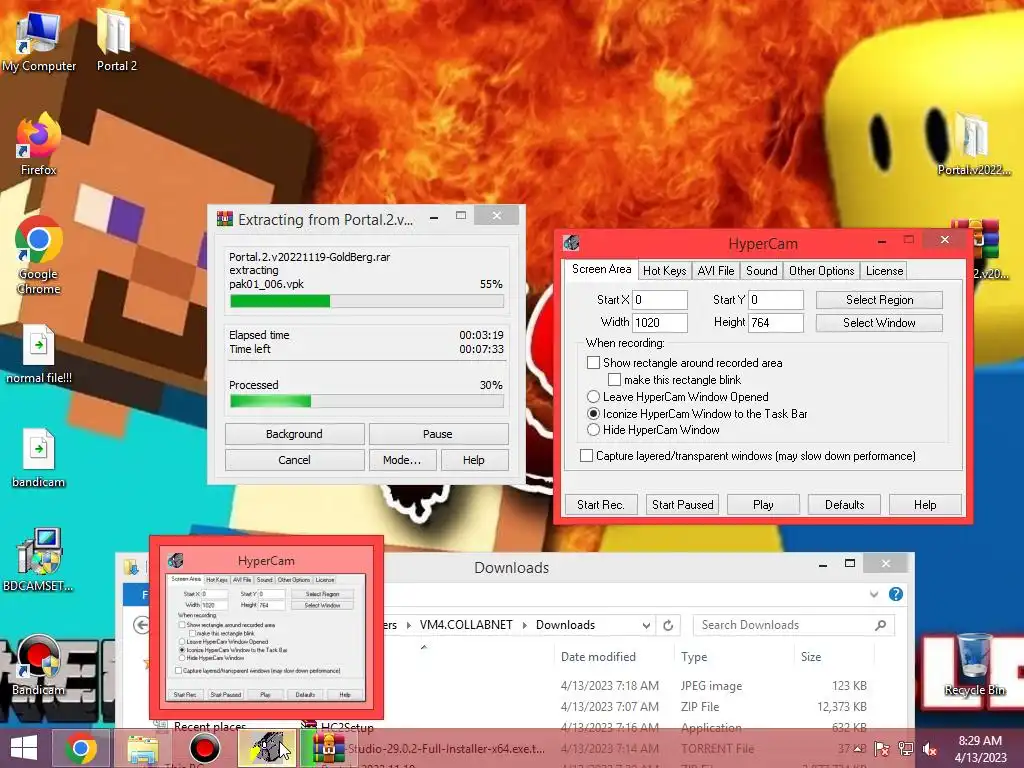This screenshot has width=1024, height=768.
Task: Expand the Downloads address bar dropdown
Action: (646, 626)
